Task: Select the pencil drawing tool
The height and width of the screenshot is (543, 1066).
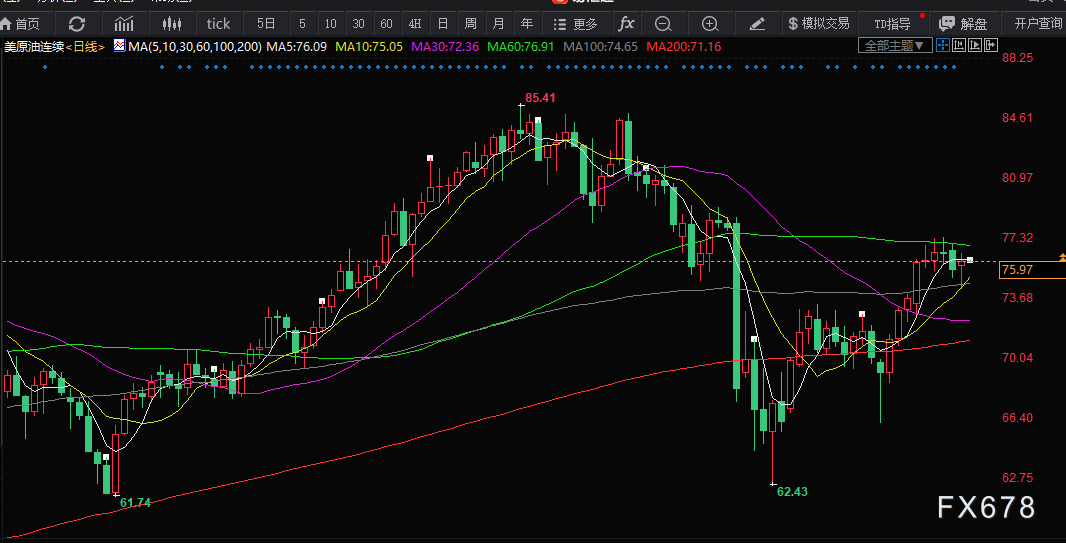Action: pyautogui.click(x=757, y=24)
